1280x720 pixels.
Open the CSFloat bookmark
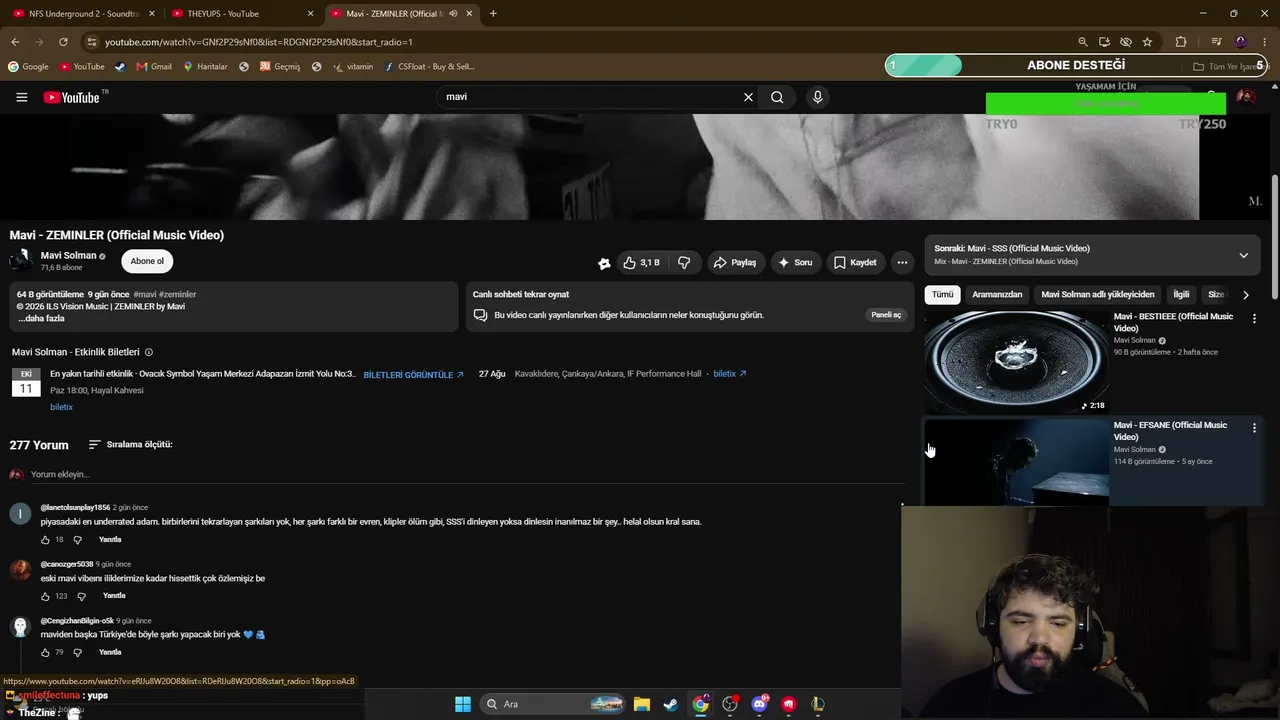[x=429, y=67]
